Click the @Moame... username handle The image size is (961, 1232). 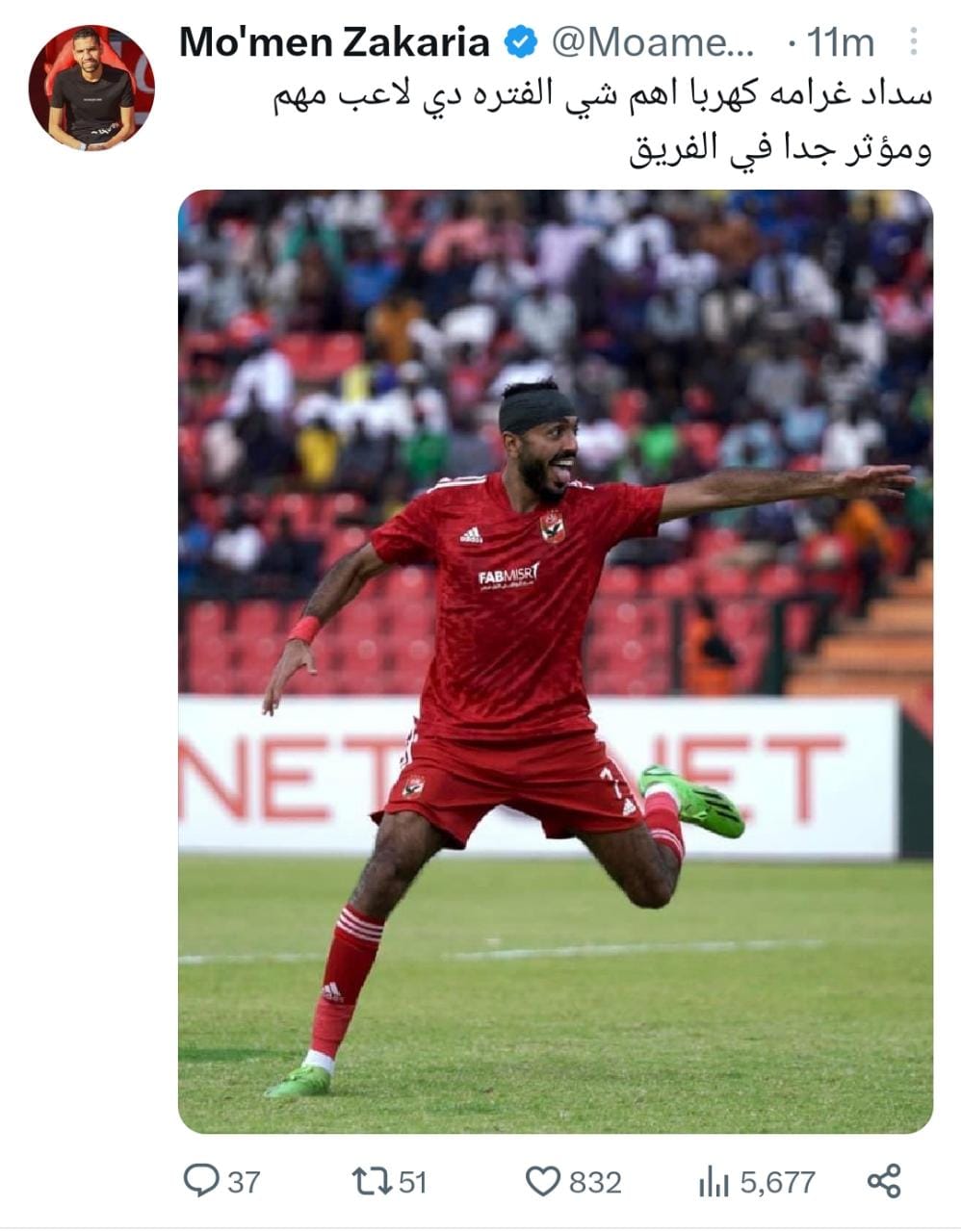(x=653, y=42)
